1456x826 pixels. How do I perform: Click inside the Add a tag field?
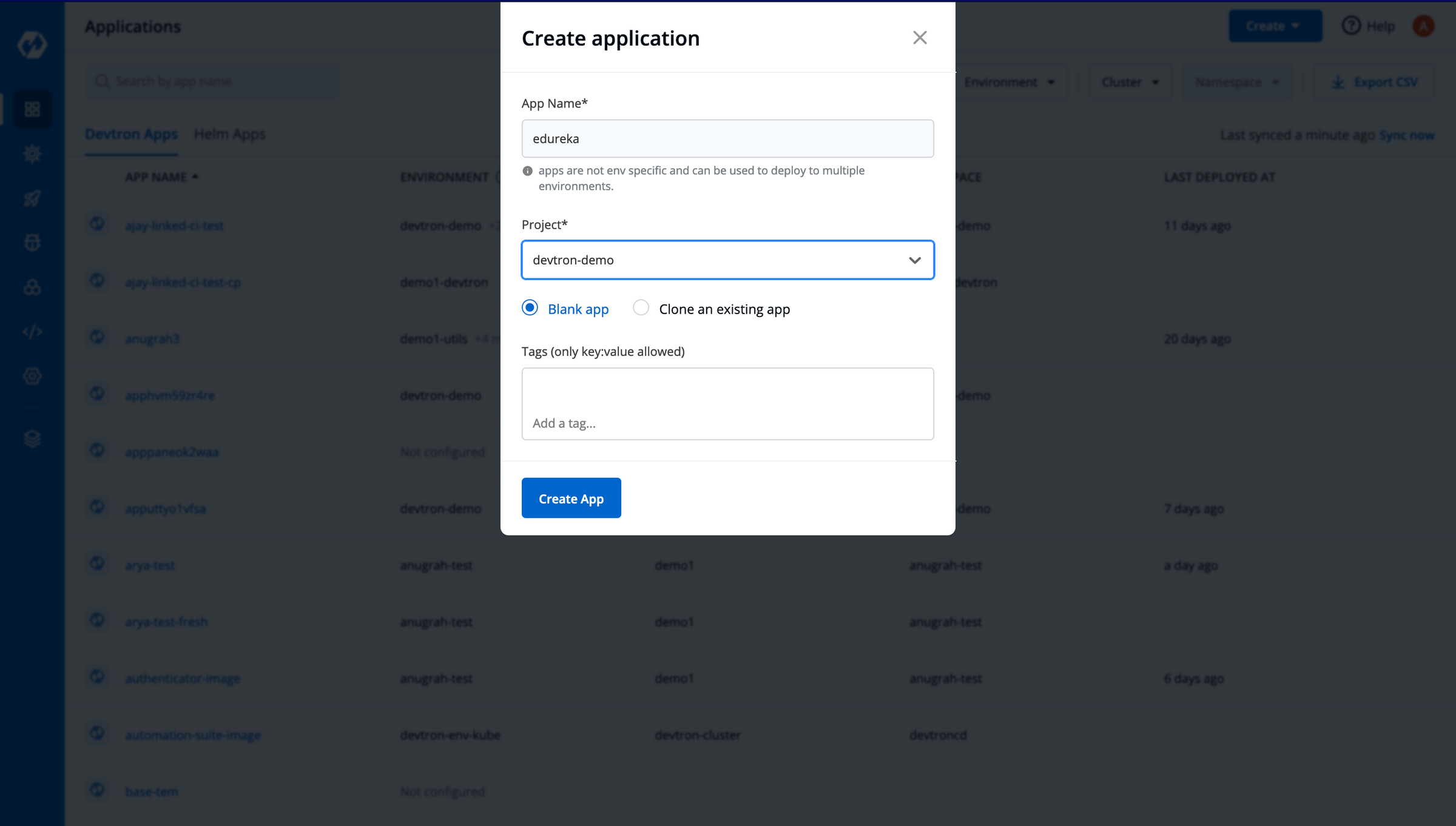(x=727, y=404)
